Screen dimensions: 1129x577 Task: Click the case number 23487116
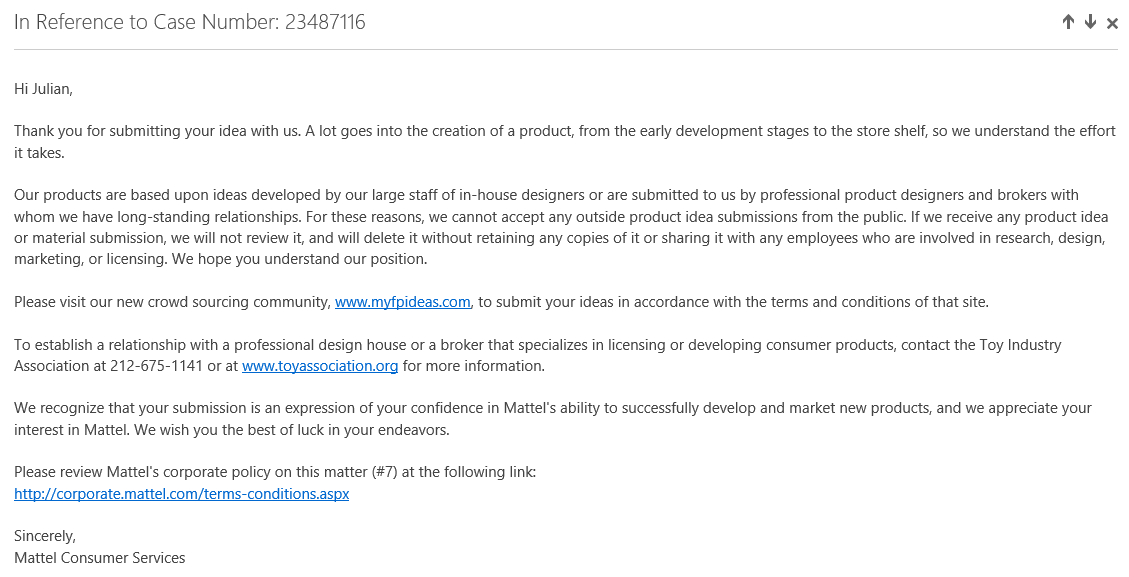(325, 22)
